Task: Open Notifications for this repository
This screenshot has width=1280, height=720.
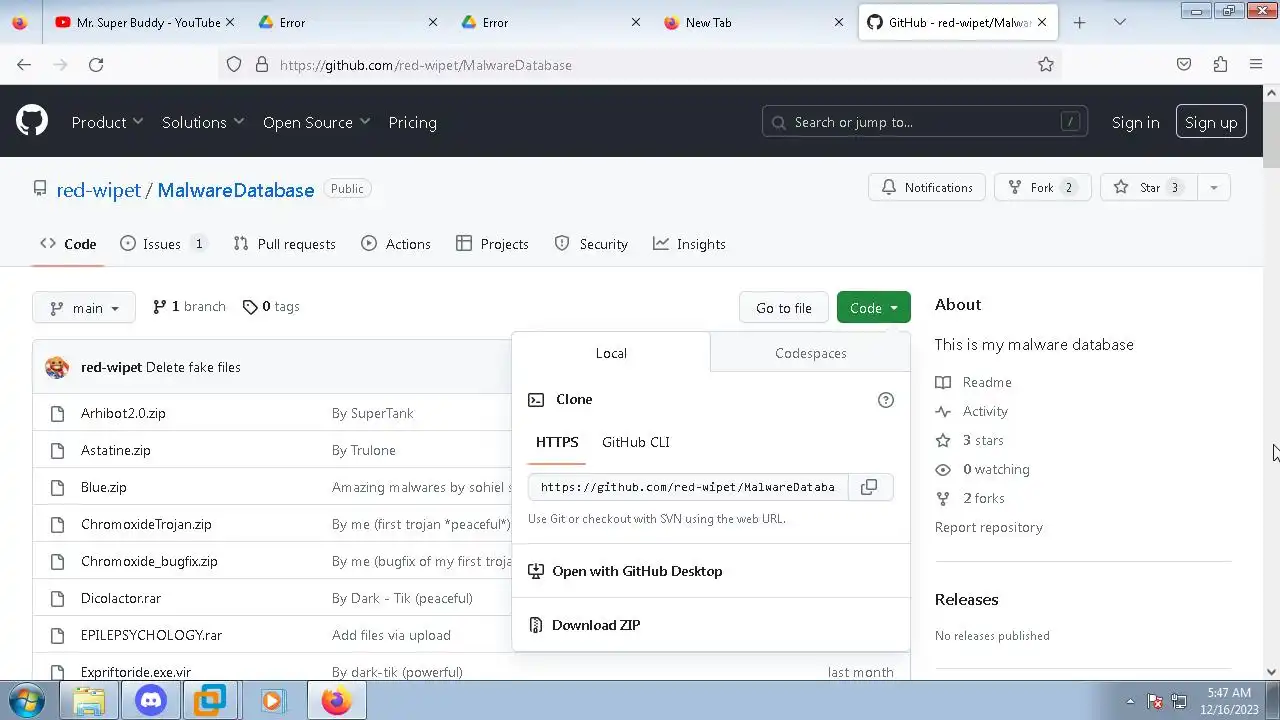Action: [x=927, y=187]
